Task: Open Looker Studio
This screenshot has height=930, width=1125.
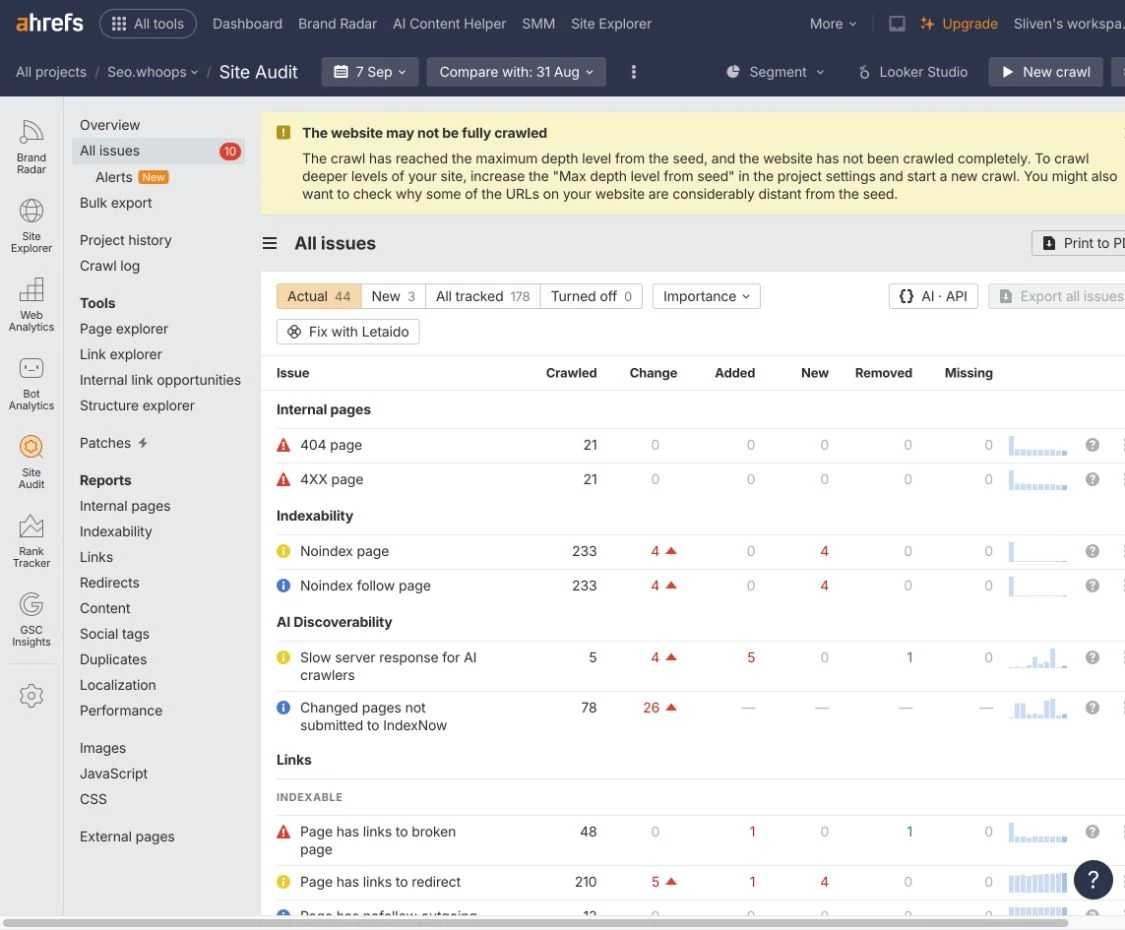Action: tap(913, 72)
